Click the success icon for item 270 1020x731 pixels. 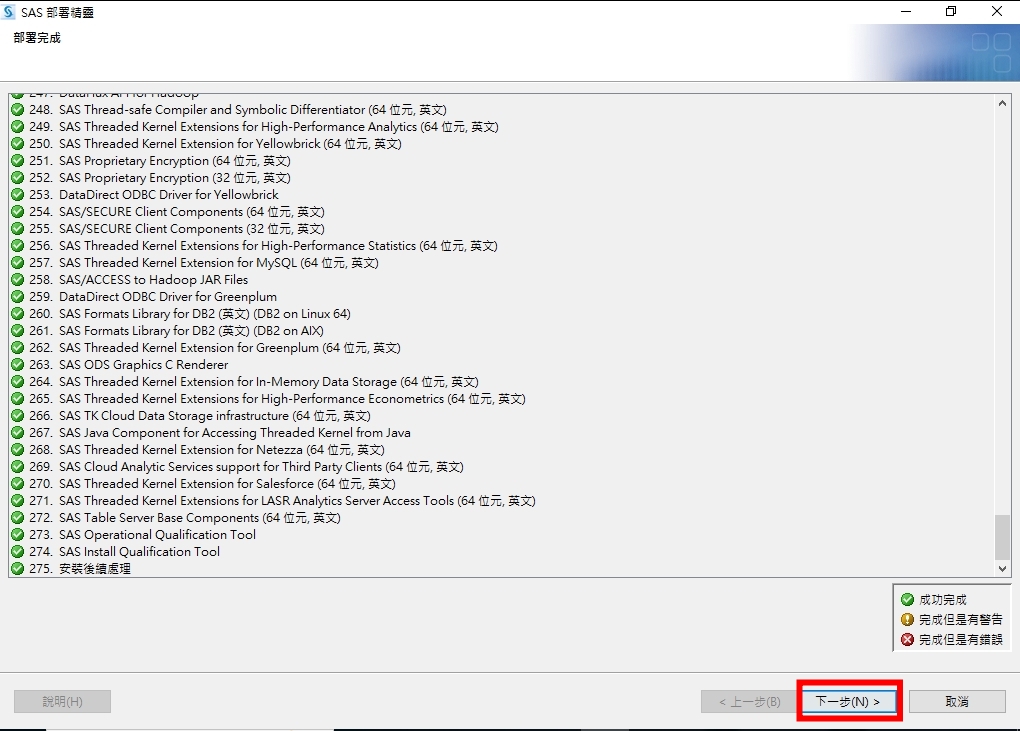pyautogui.click(x=18, y=484)
